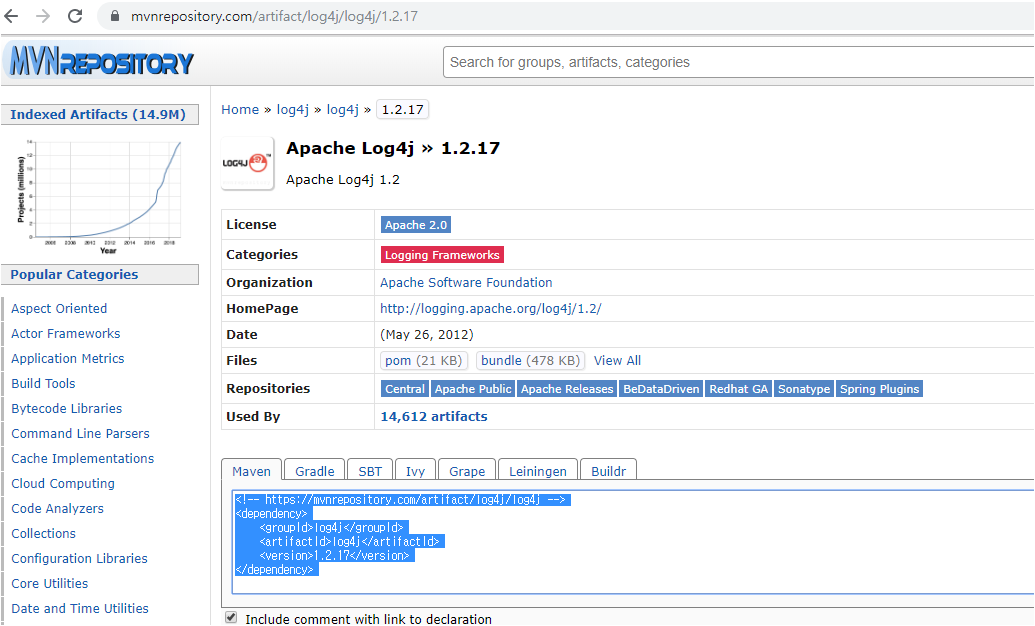Switch to the Grape tab

(467, 471)
